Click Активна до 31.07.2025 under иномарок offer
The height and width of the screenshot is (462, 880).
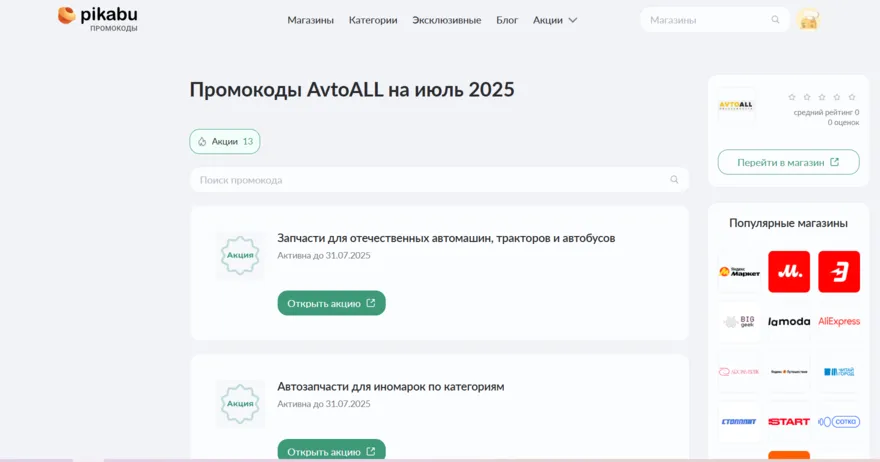[x=324, y=404]
